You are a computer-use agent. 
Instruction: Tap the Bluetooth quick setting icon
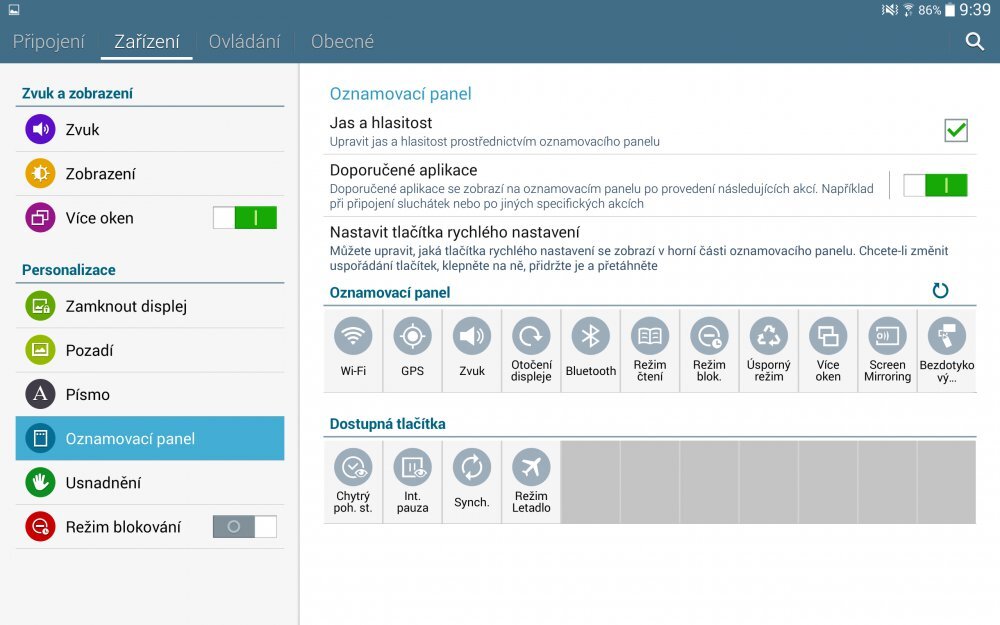(x=590, y=336)
